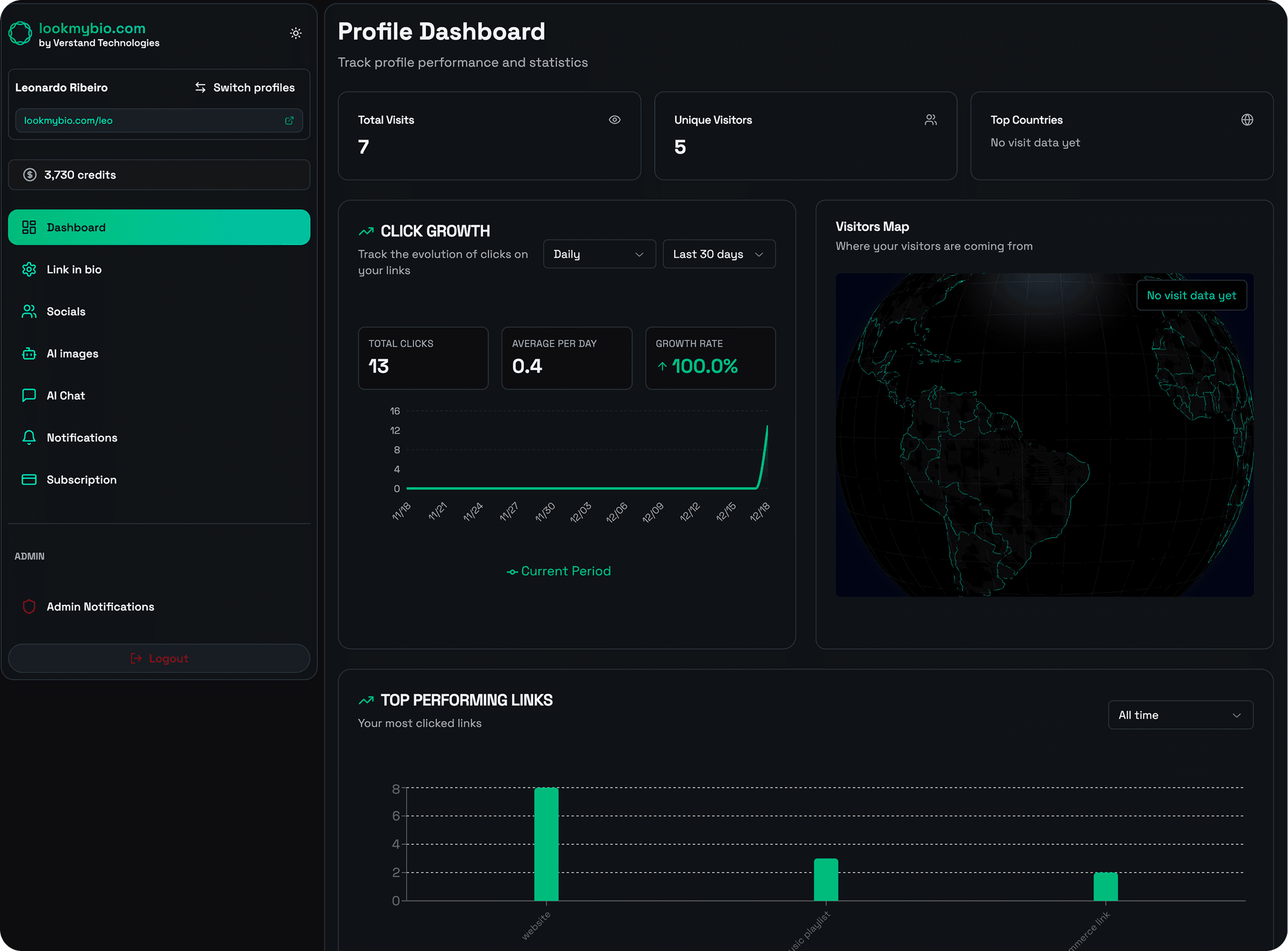This screenshot has width=1288, height=951.
Task: Click the robot icon for AI images
Action: pyautogui.click(x=29, y=354)
